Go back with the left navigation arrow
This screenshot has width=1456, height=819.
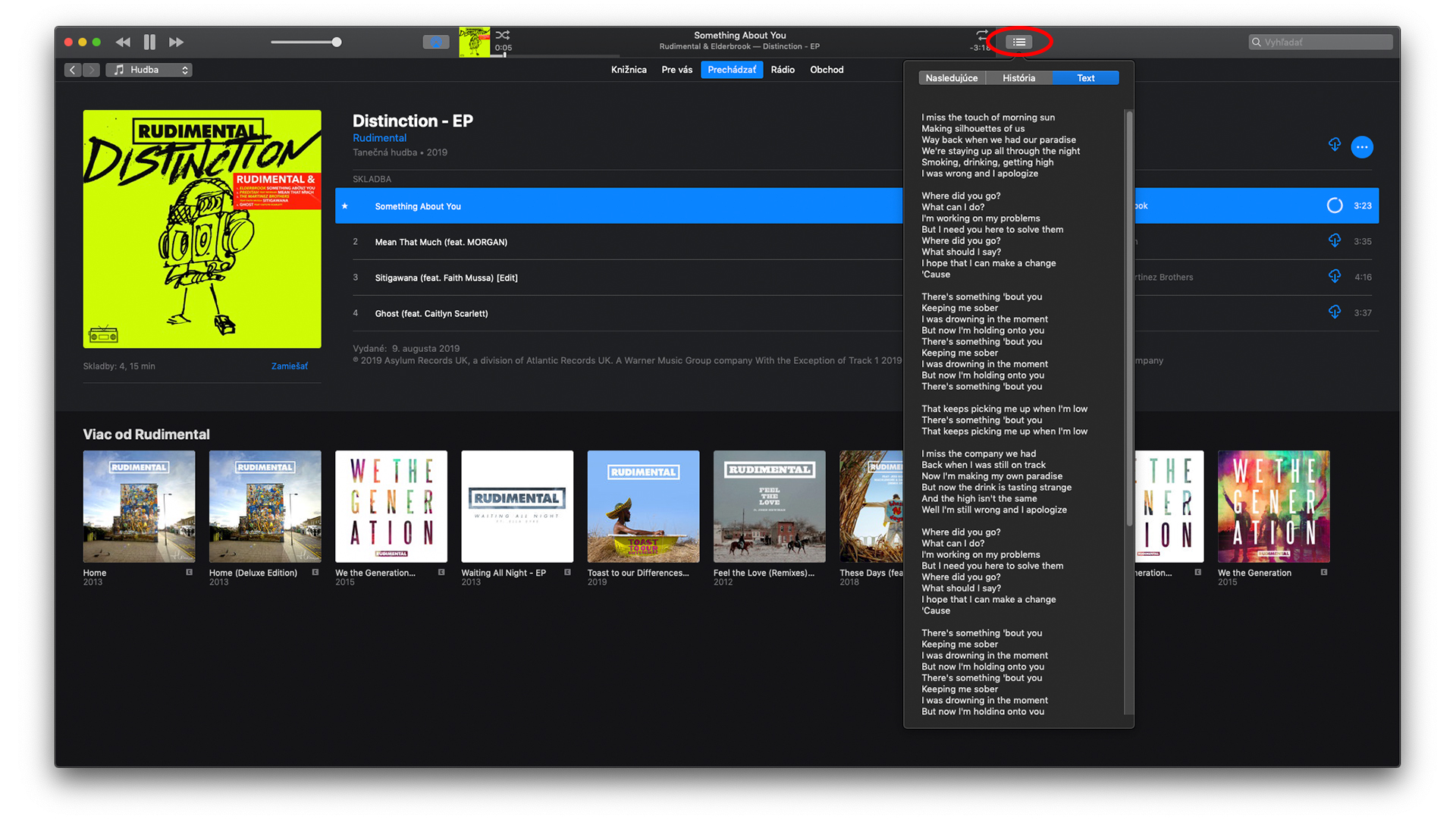coord(73,70)
